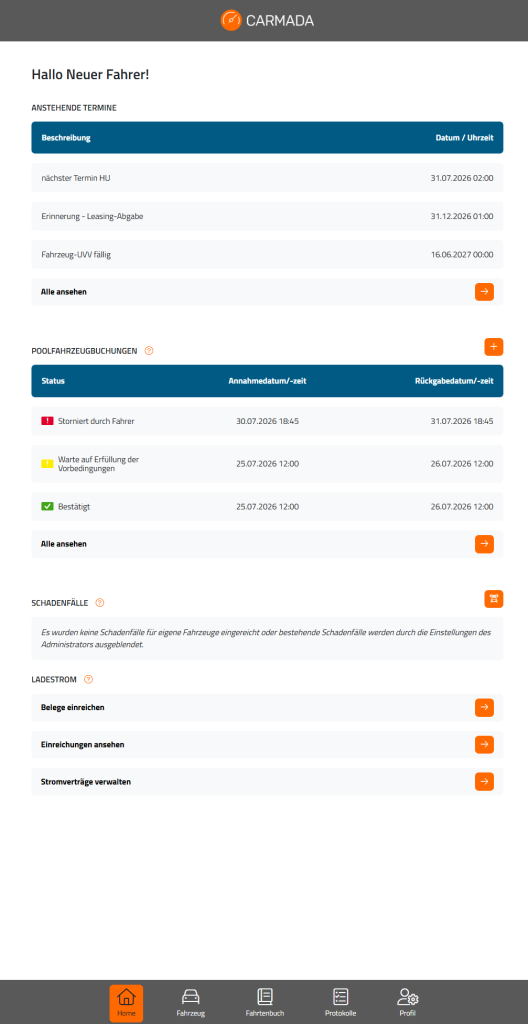Image resolution: width=528 pixels, height=1024 pixels.
Task: Select the 'Erinnerung - Leasing-Abgabe' row
Action: click(267, 216)
